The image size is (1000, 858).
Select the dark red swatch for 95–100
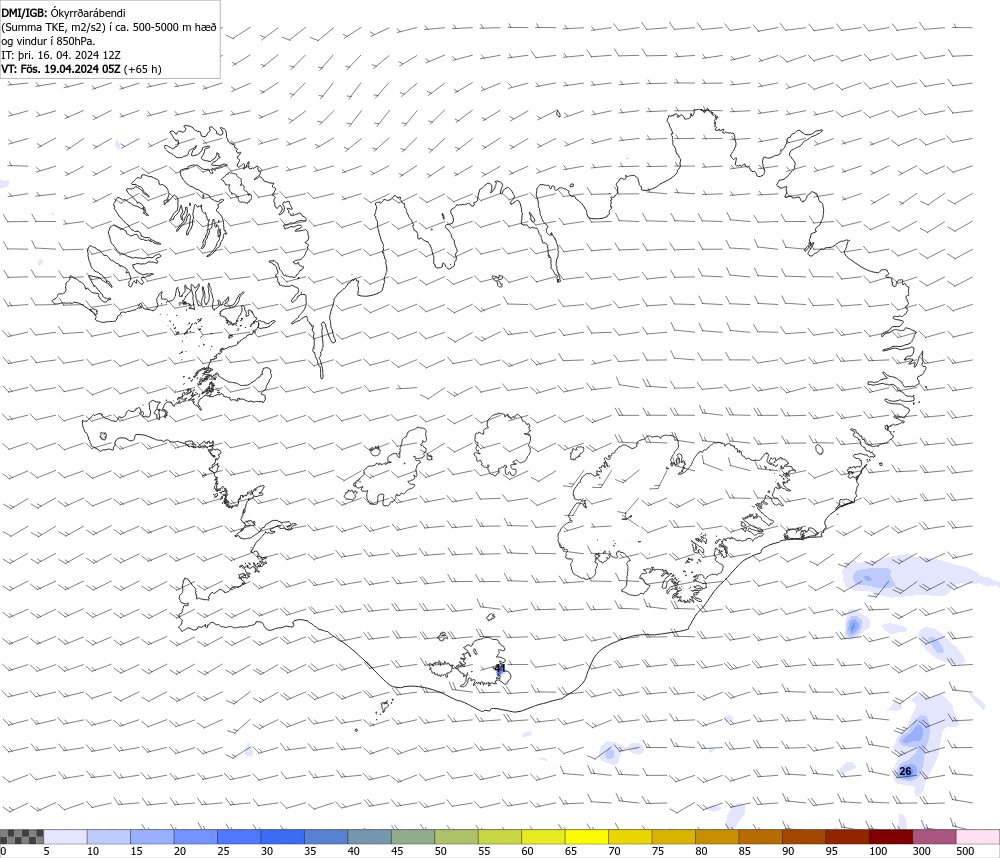click(847, 837)
